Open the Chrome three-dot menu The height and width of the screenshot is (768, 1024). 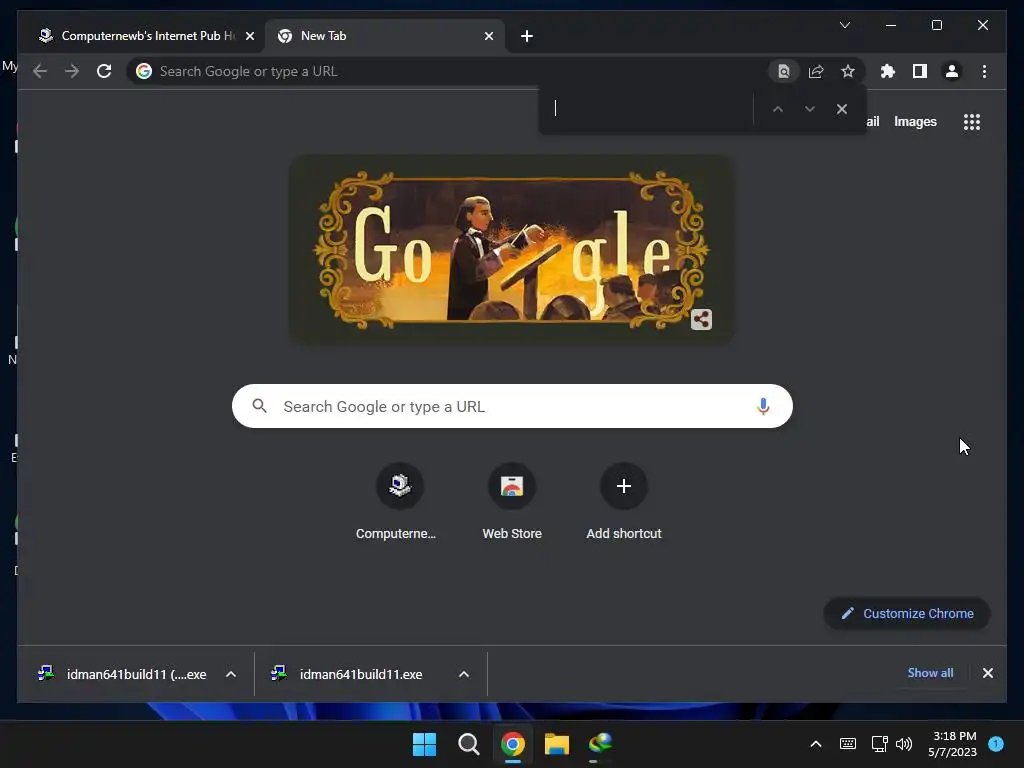[984, 71]
